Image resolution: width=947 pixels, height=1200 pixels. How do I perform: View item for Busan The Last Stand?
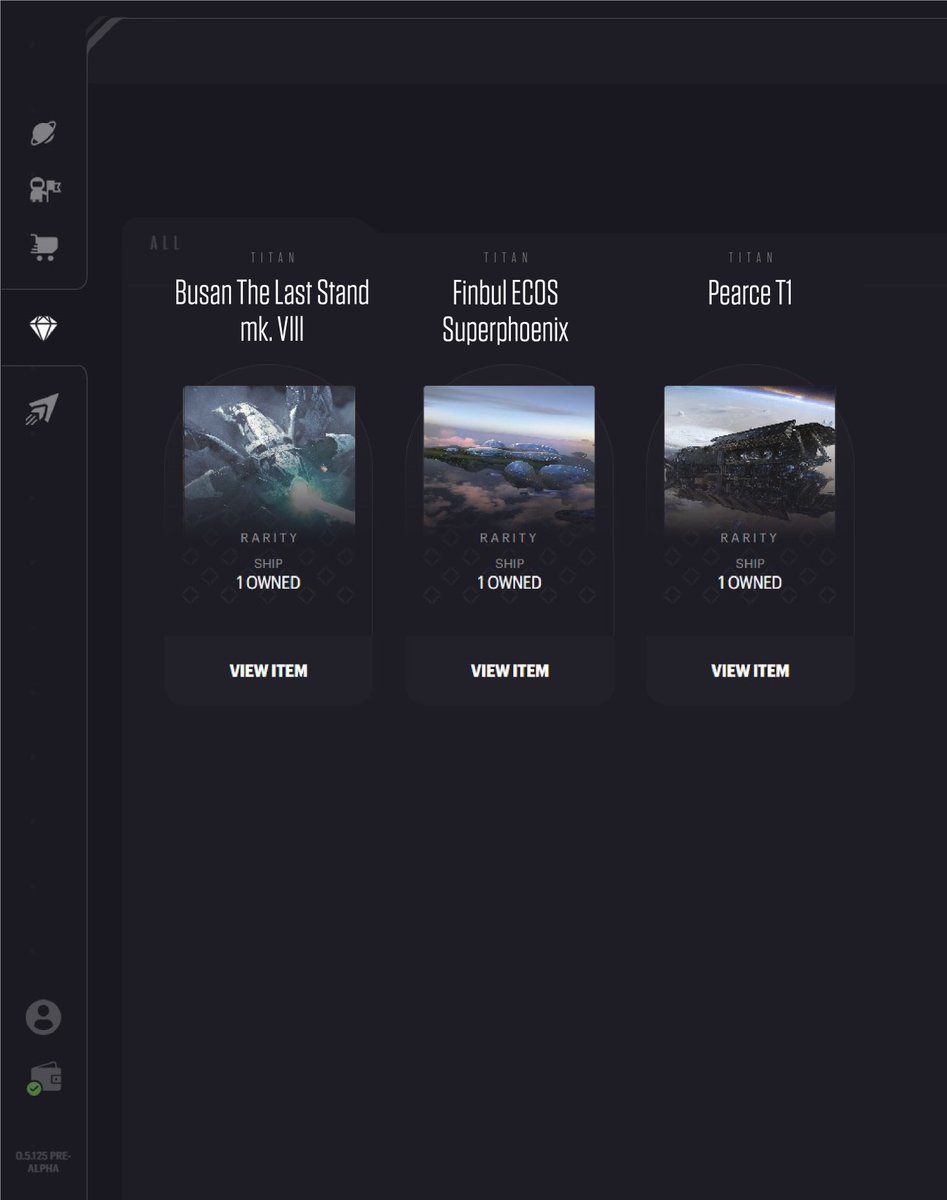click(268, 671)
